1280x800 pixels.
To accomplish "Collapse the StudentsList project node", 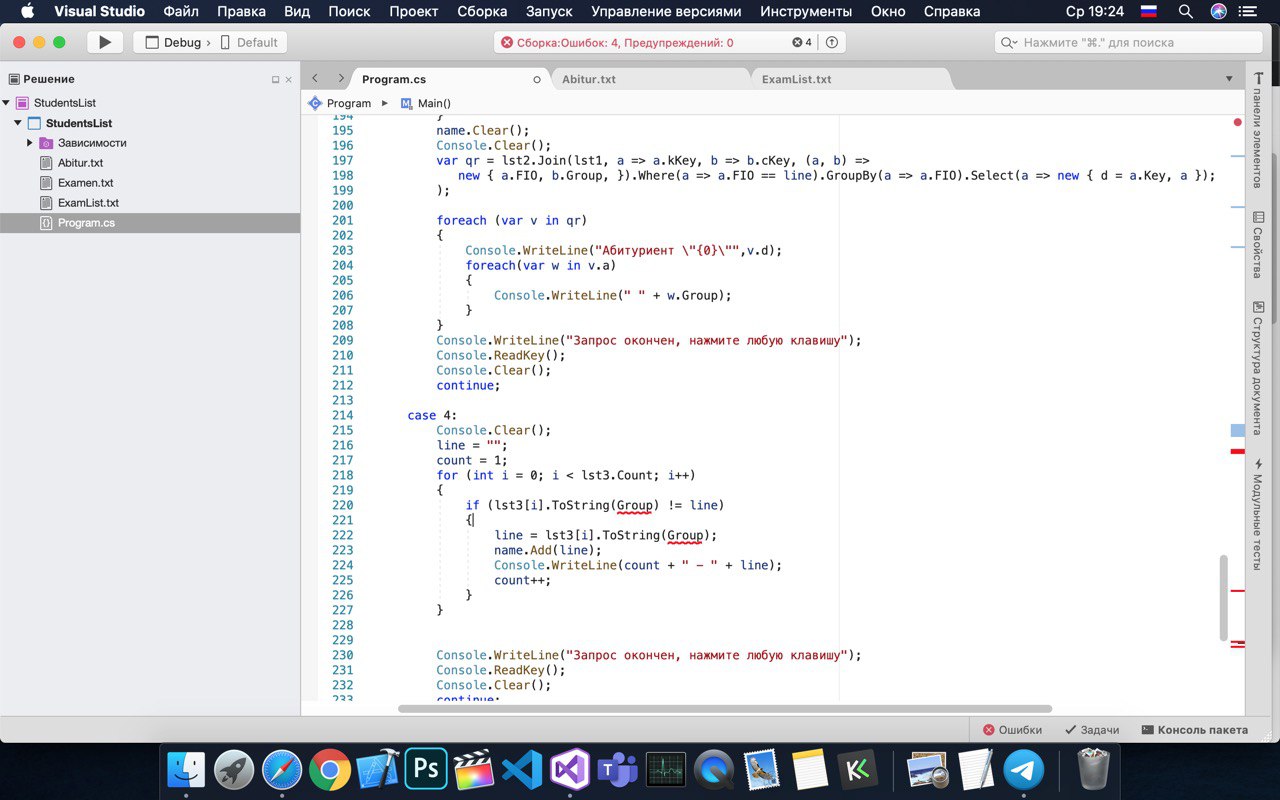I will point(18,123).
